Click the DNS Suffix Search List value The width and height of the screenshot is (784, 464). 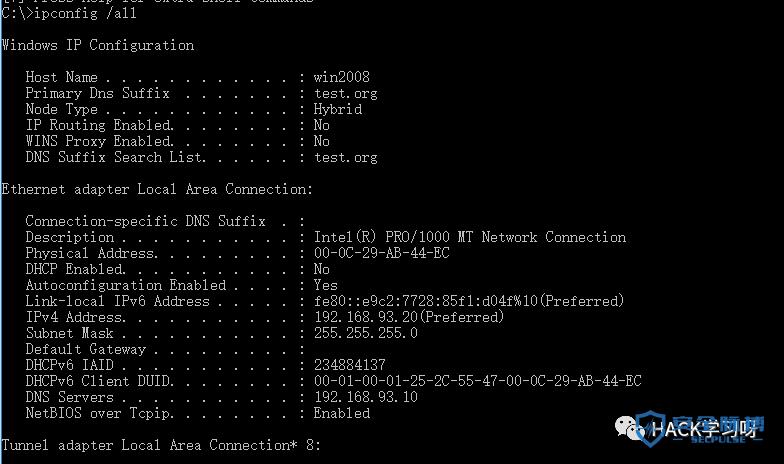(346, 158)
